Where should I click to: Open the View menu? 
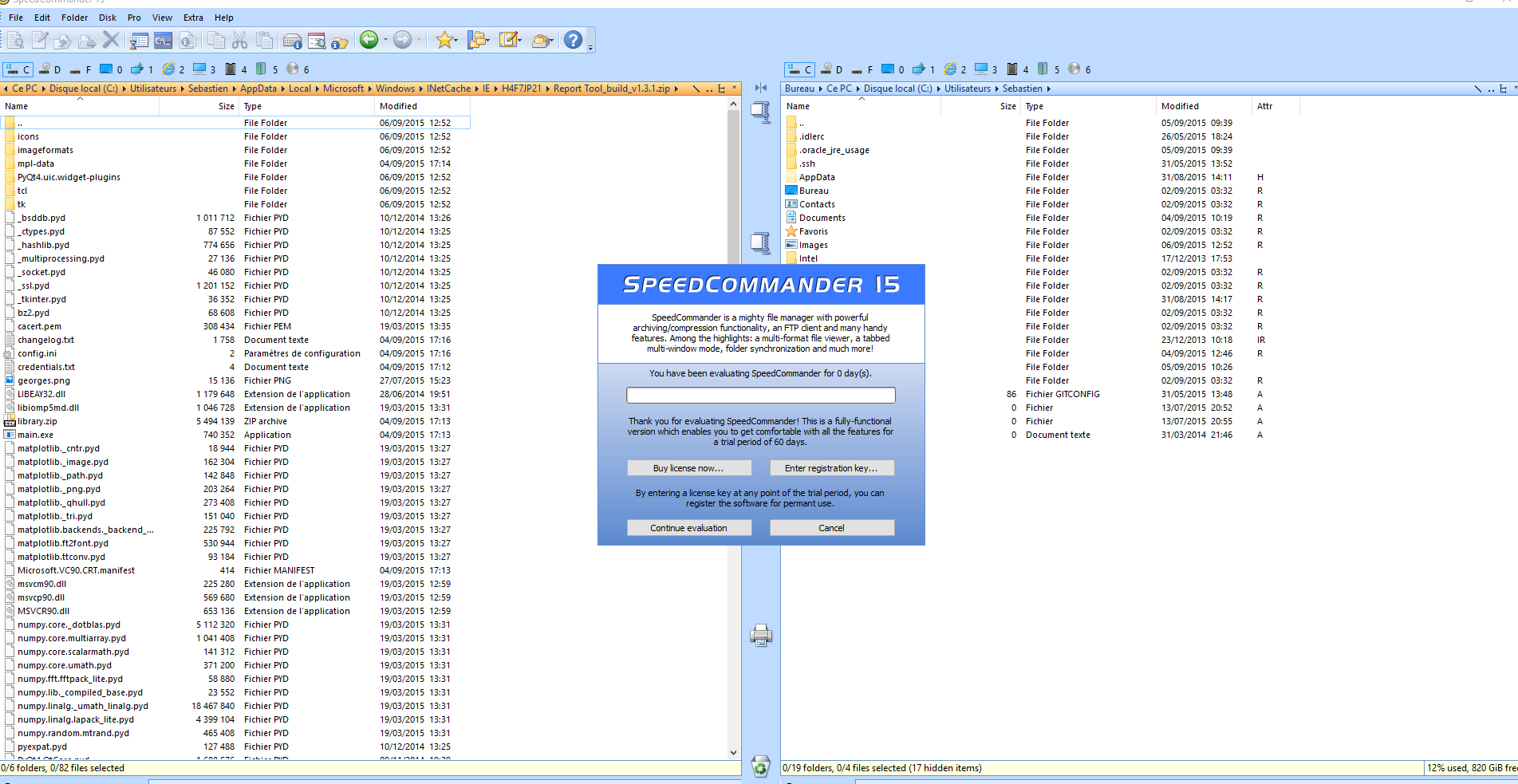(x=162, y=18)
